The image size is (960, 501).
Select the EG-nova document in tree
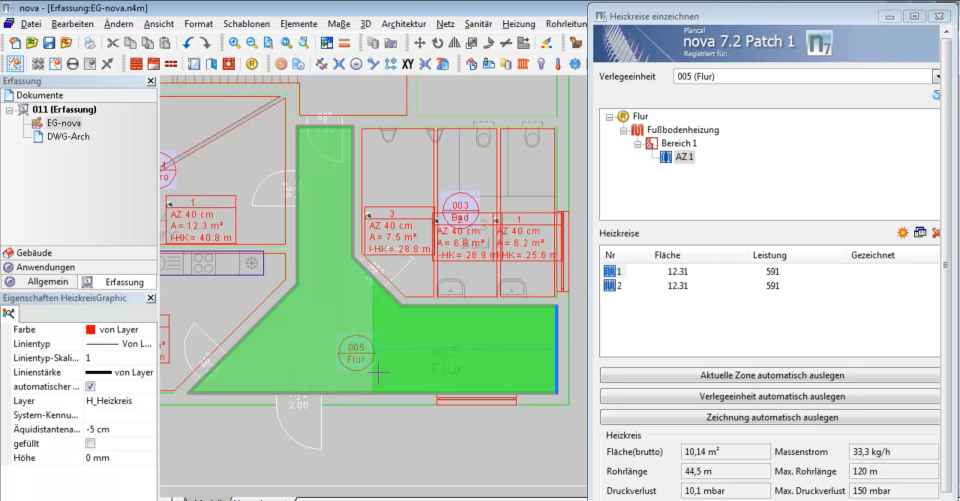click(x=63, y=123)
